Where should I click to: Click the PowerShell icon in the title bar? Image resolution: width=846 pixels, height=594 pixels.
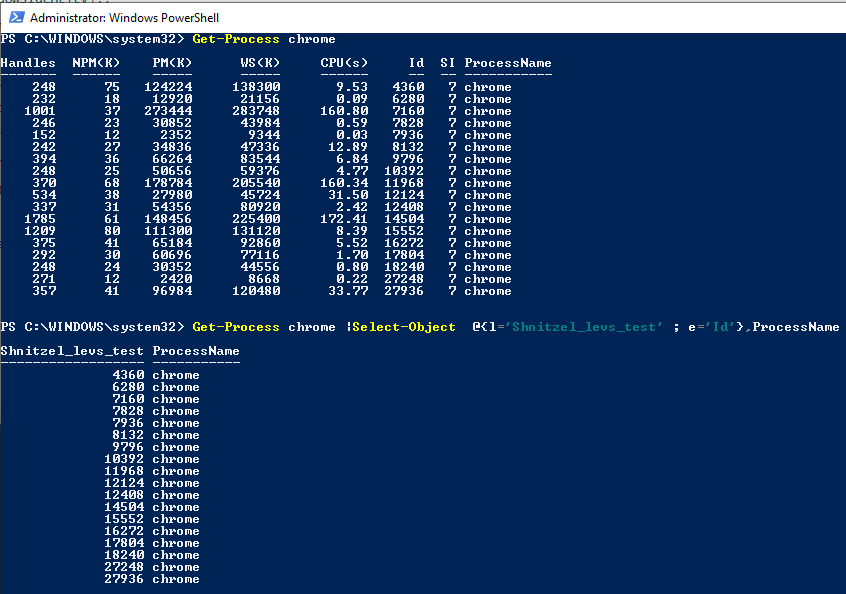point(16,17)
